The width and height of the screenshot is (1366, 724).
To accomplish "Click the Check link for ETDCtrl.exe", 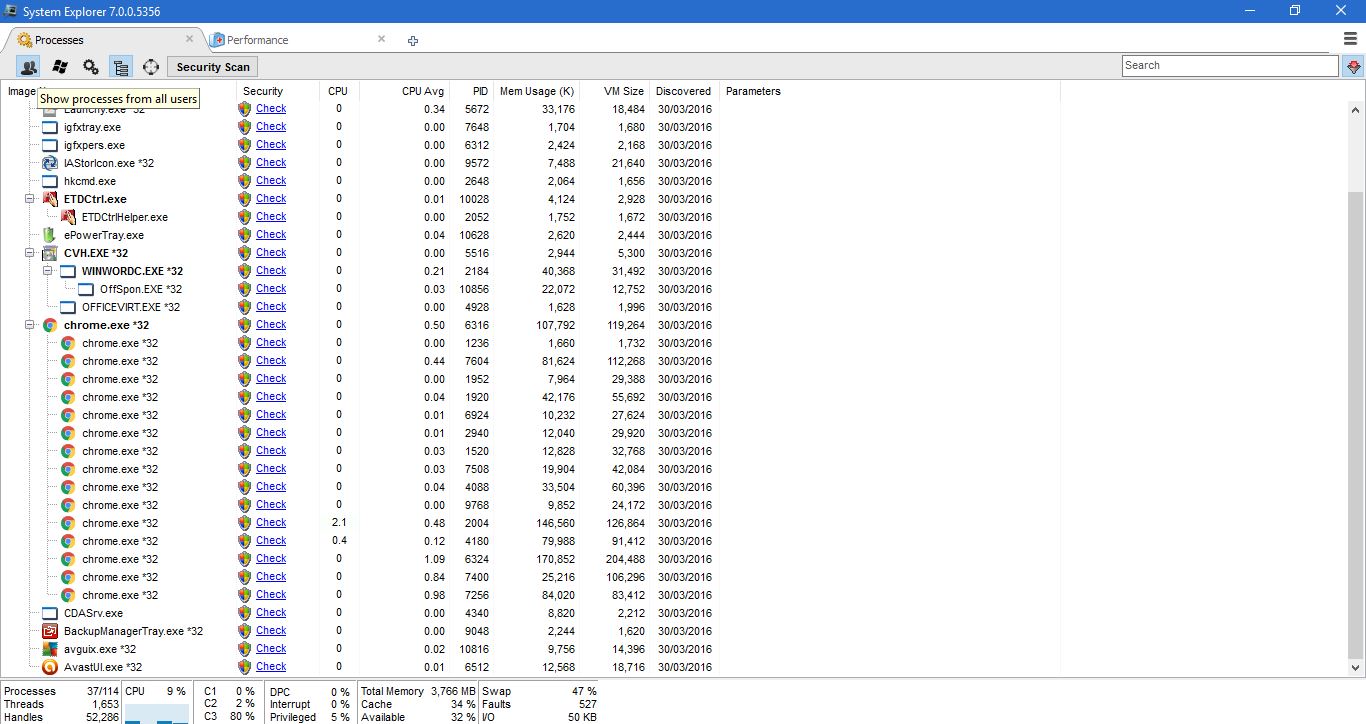I will (271, 198).
